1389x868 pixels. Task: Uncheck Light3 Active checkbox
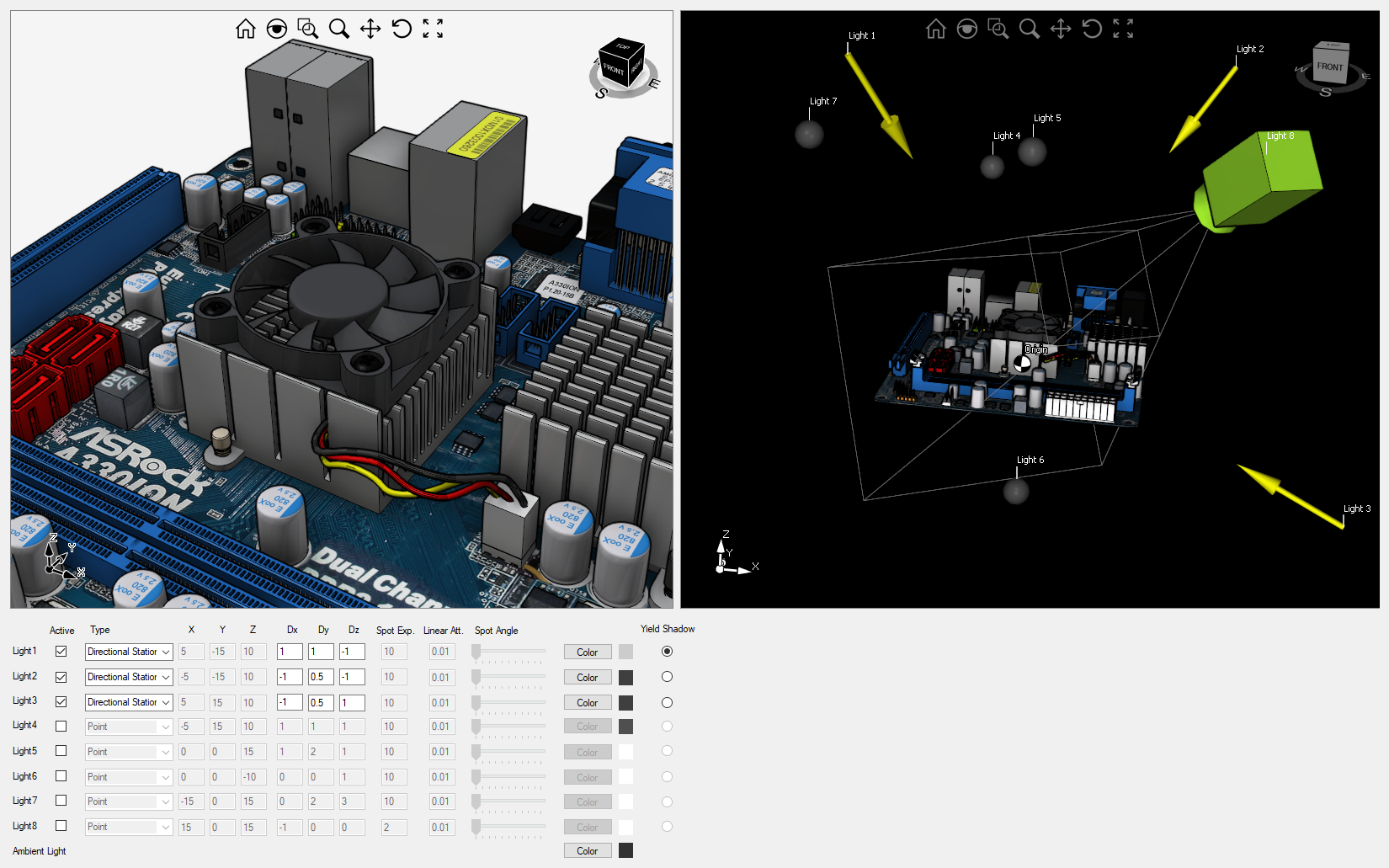pos(61,702)
